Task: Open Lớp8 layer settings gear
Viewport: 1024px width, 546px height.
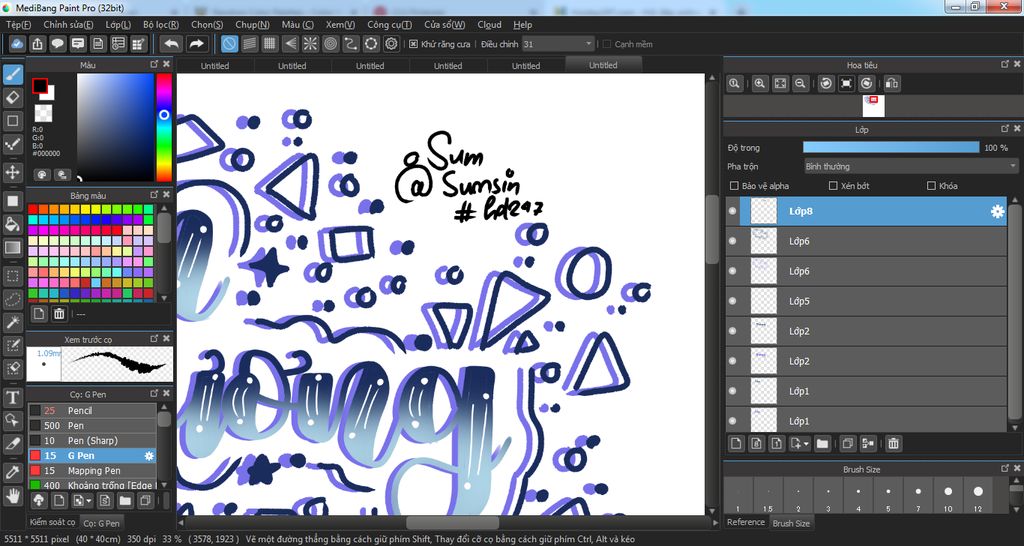Action: tap(997, 211)
